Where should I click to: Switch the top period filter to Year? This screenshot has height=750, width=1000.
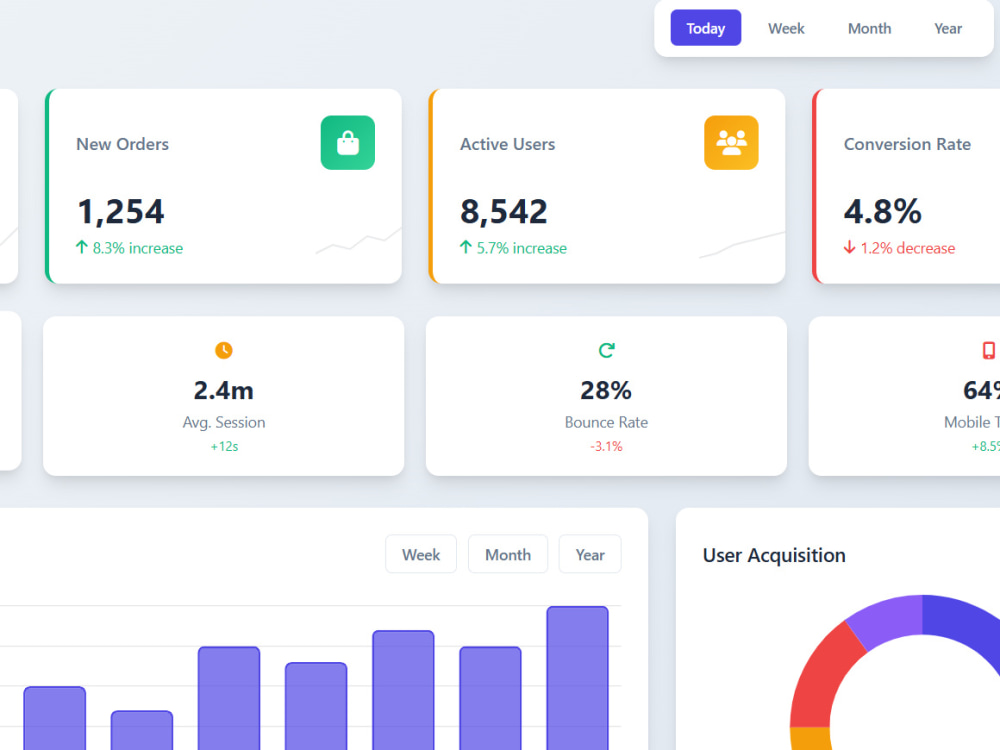pos(948,28)
